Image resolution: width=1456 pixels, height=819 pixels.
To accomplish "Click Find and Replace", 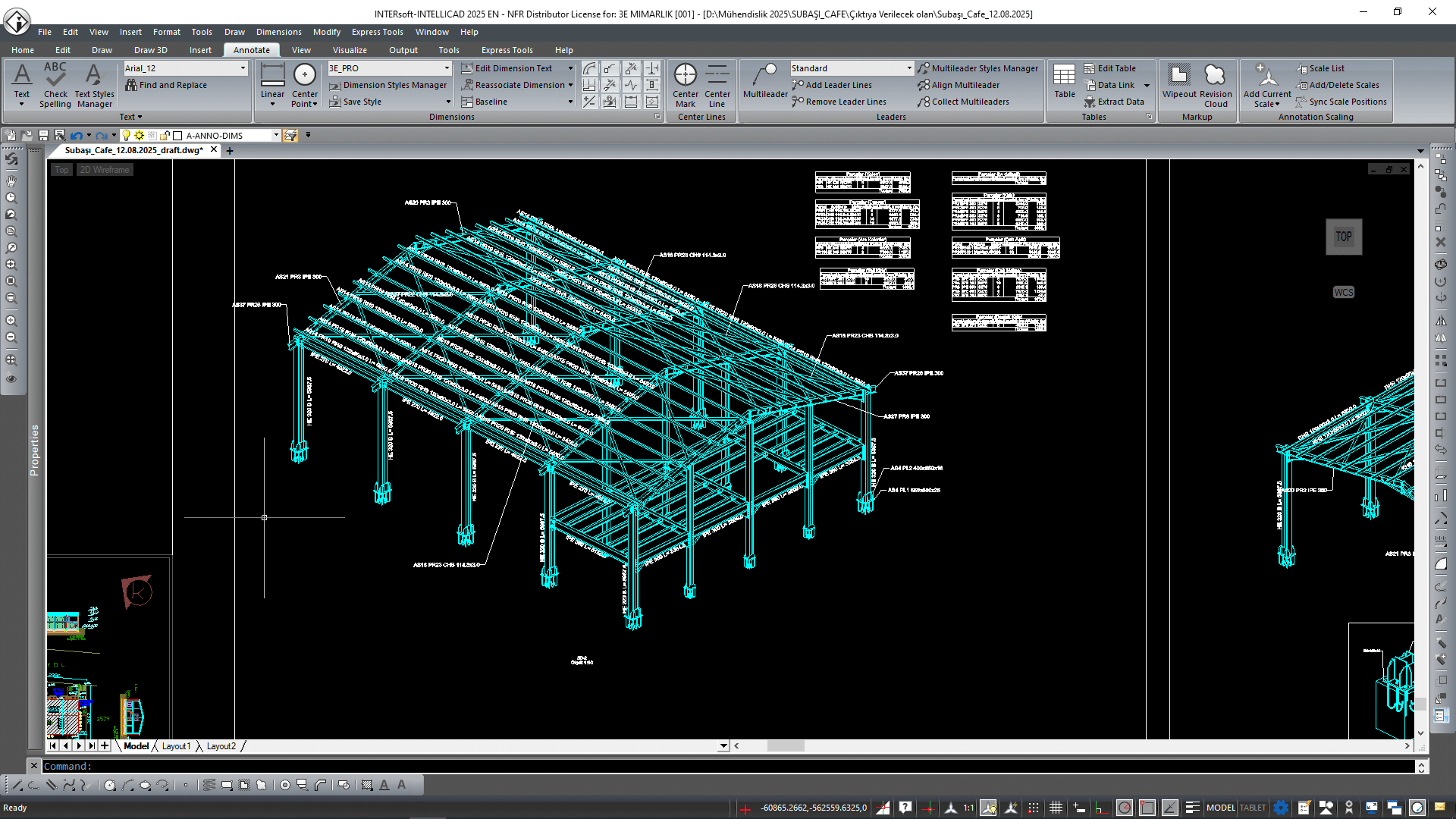I will tap(172, 85).
